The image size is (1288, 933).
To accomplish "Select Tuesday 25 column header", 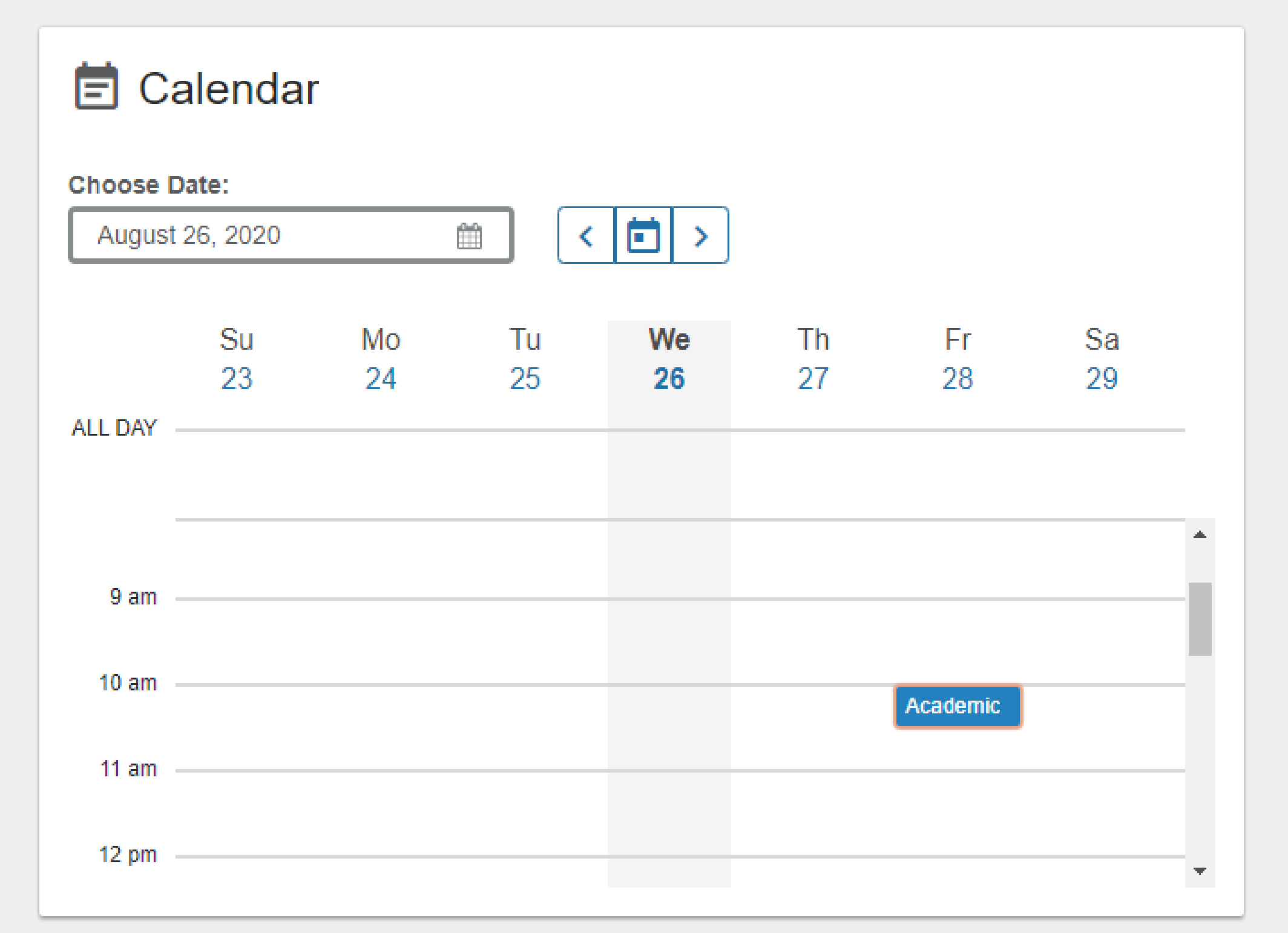I will 525,359.
